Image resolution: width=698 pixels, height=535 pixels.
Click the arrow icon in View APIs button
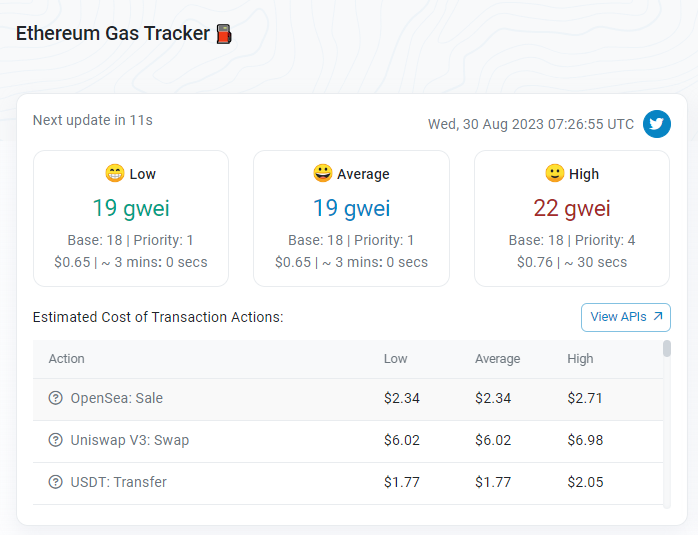pos(658,316)
